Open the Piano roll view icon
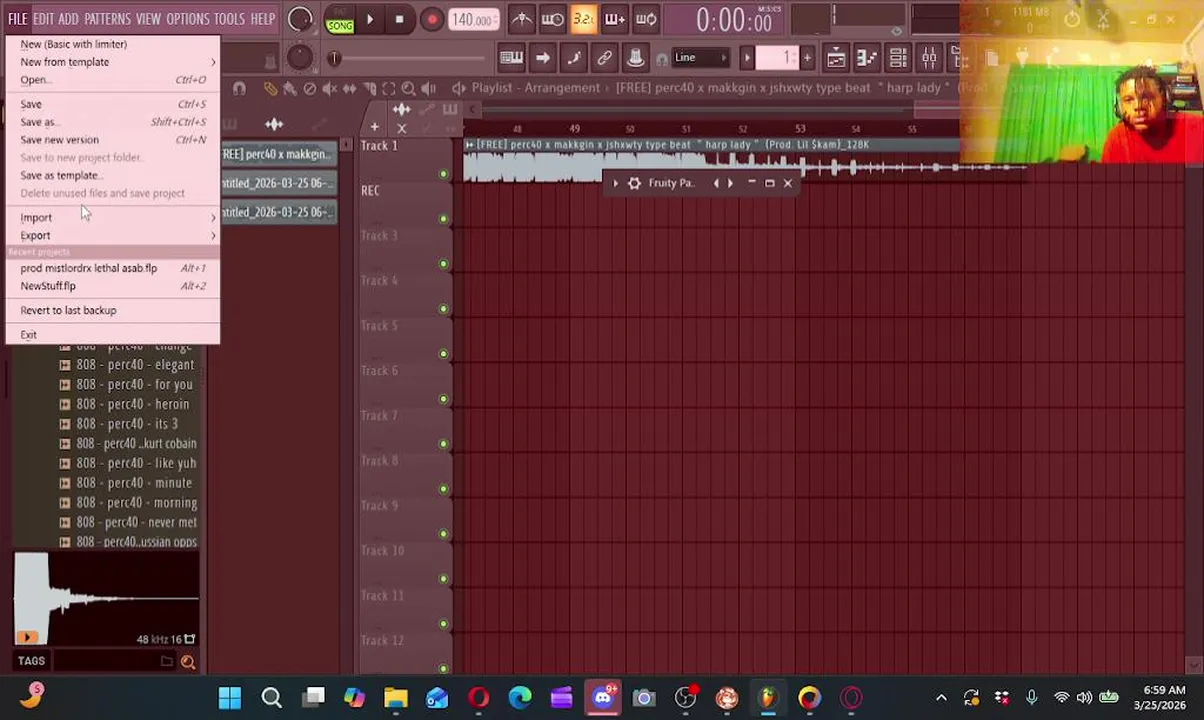Viewport: 1204px width, 720px height. (866, 58)
